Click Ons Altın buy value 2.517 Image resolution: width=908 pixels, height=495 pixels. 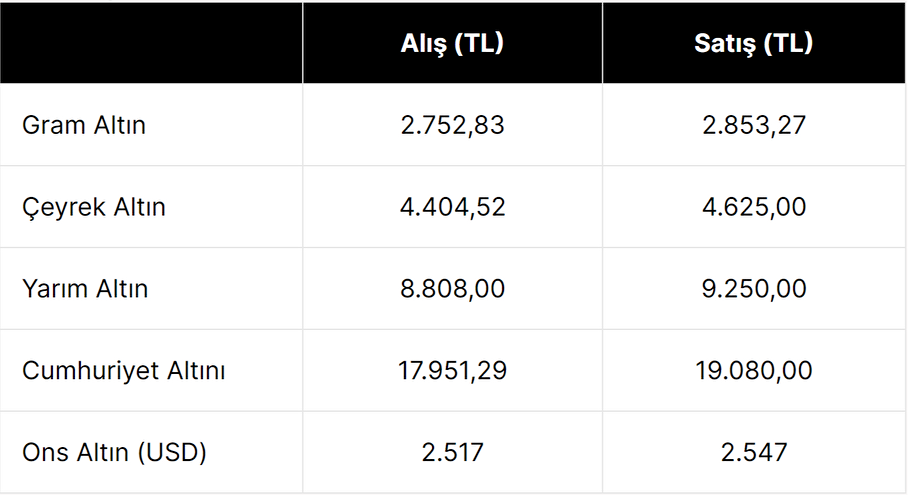452,452
